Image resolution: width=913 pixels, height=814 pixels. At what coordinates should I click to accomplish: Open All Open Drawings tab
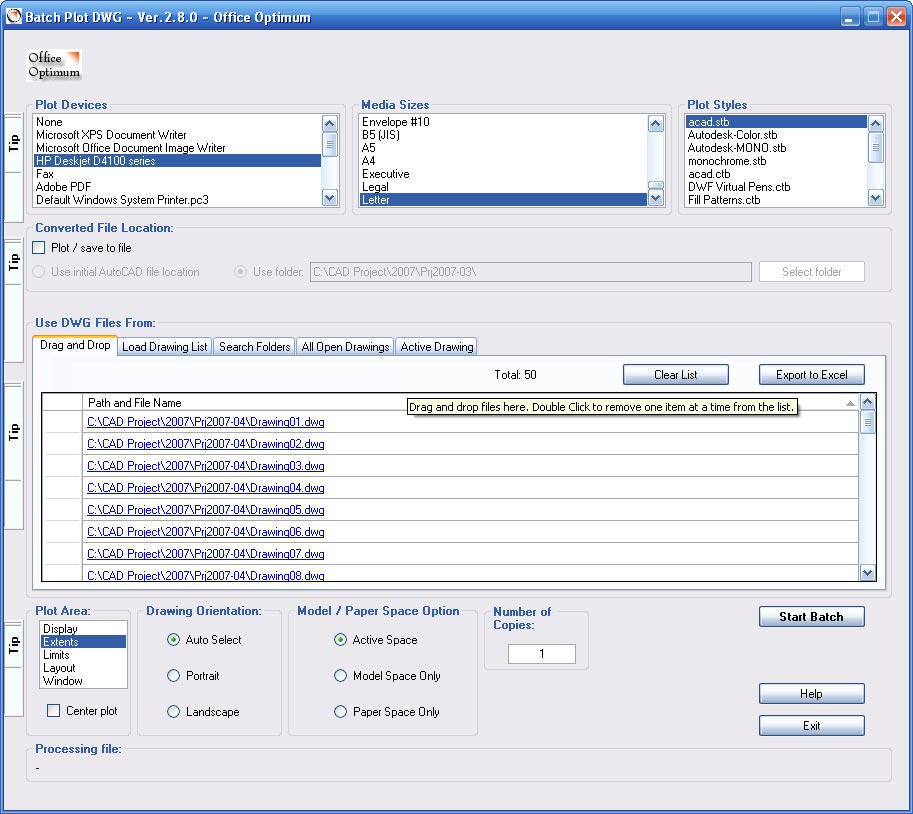[345, 346]
